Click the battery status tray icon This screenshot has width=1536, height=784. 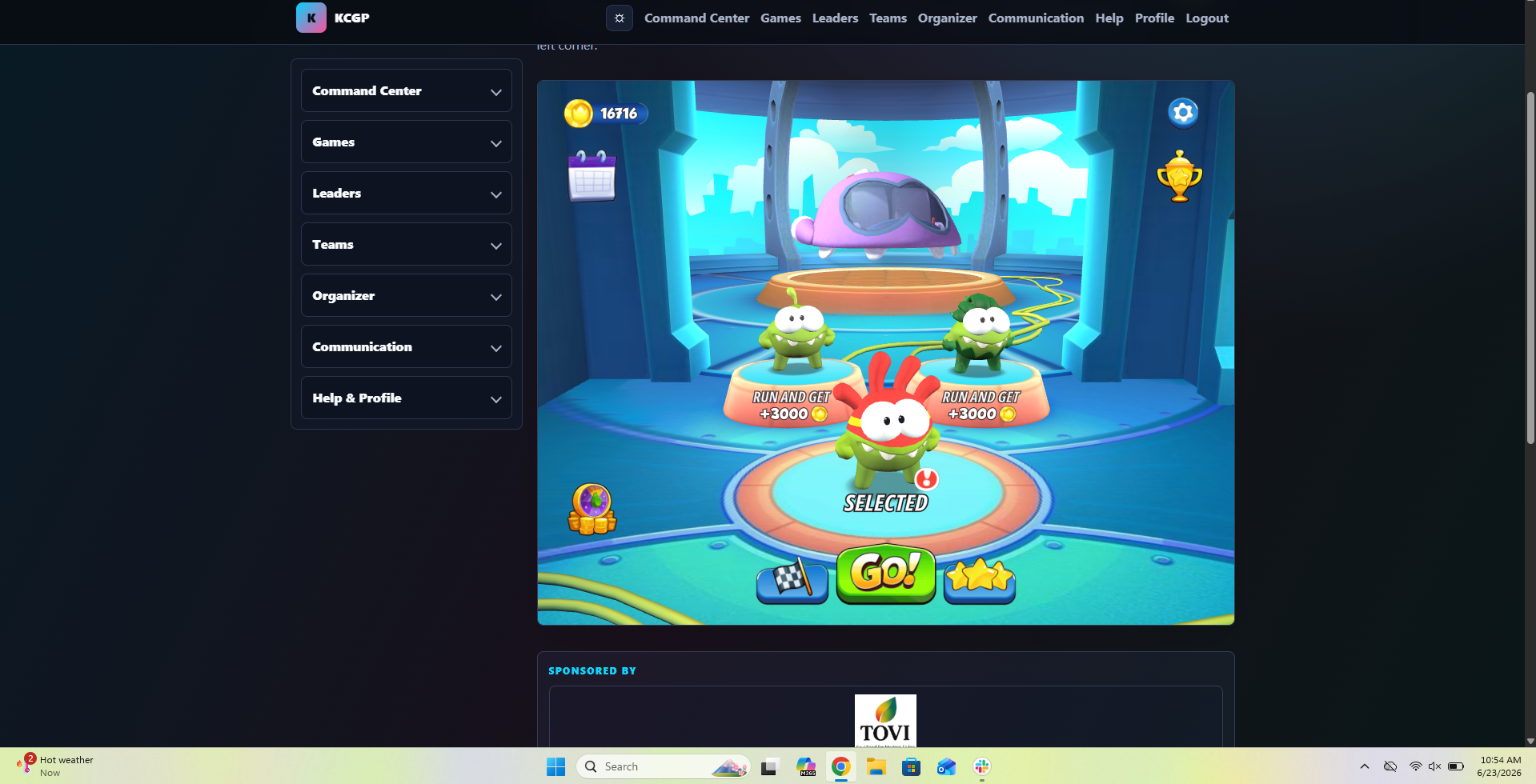tap(1456, 766)
